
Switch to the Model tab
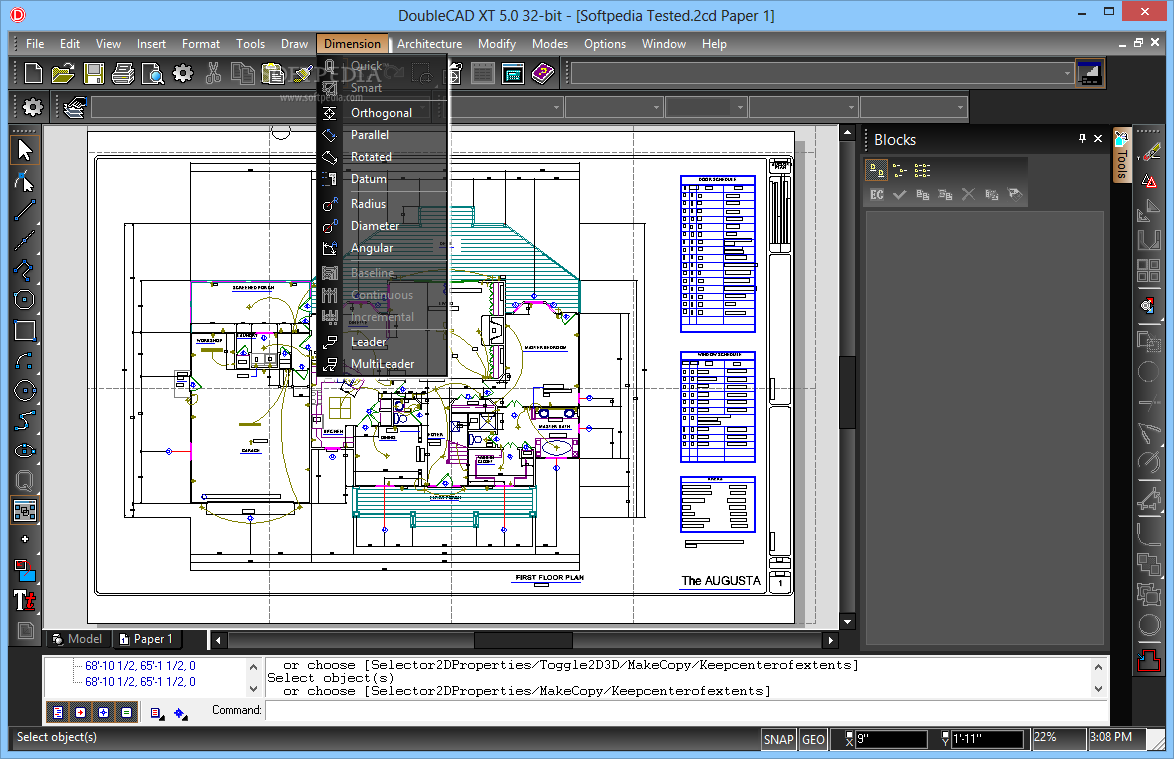tap(77, 639)
